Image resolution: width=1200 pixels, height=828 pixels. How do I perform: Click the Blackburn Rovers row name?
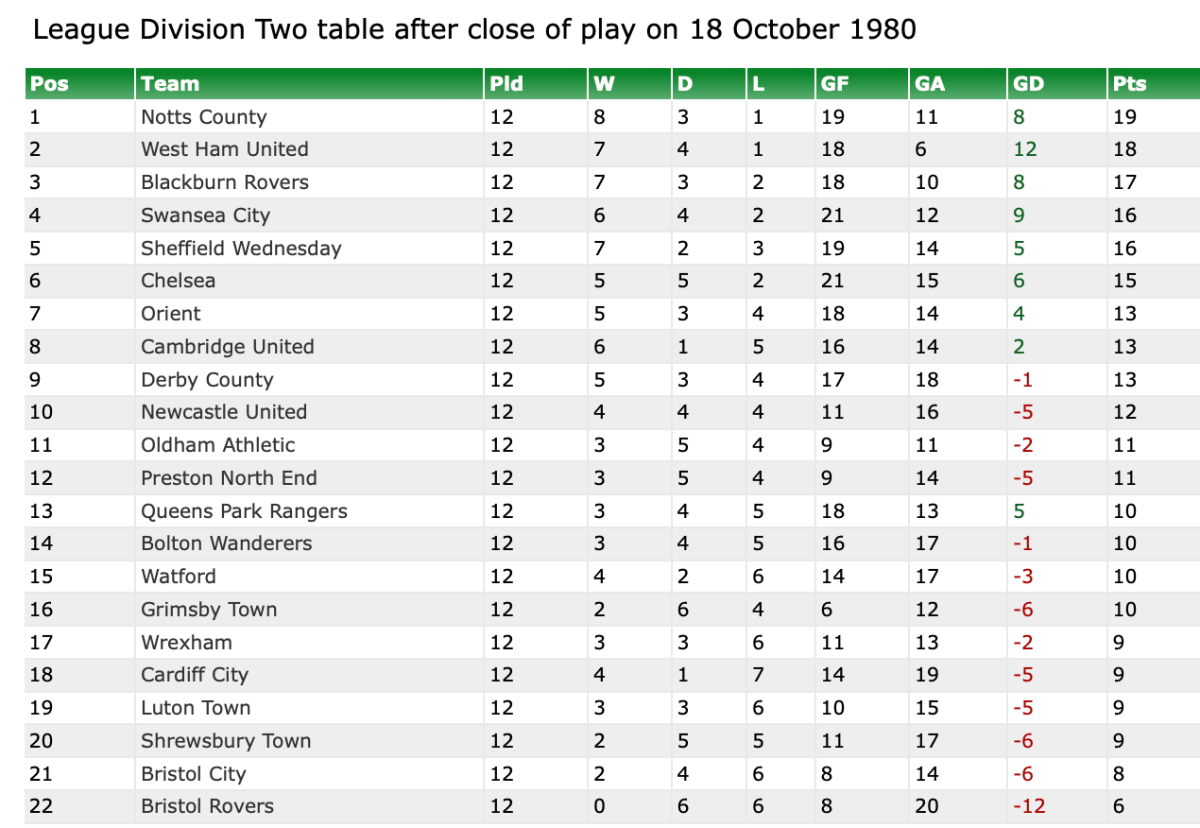(225, 182)
